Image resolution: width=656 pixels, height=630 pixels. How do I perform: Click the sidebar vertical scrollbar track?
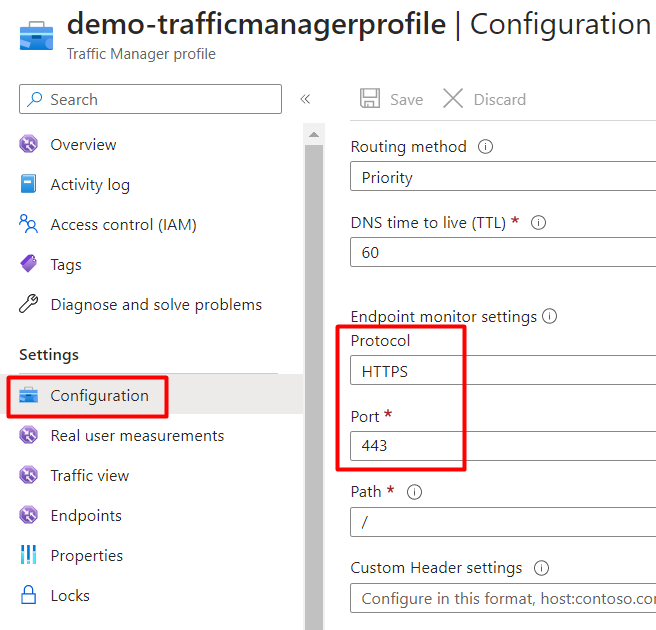[314, 387]
